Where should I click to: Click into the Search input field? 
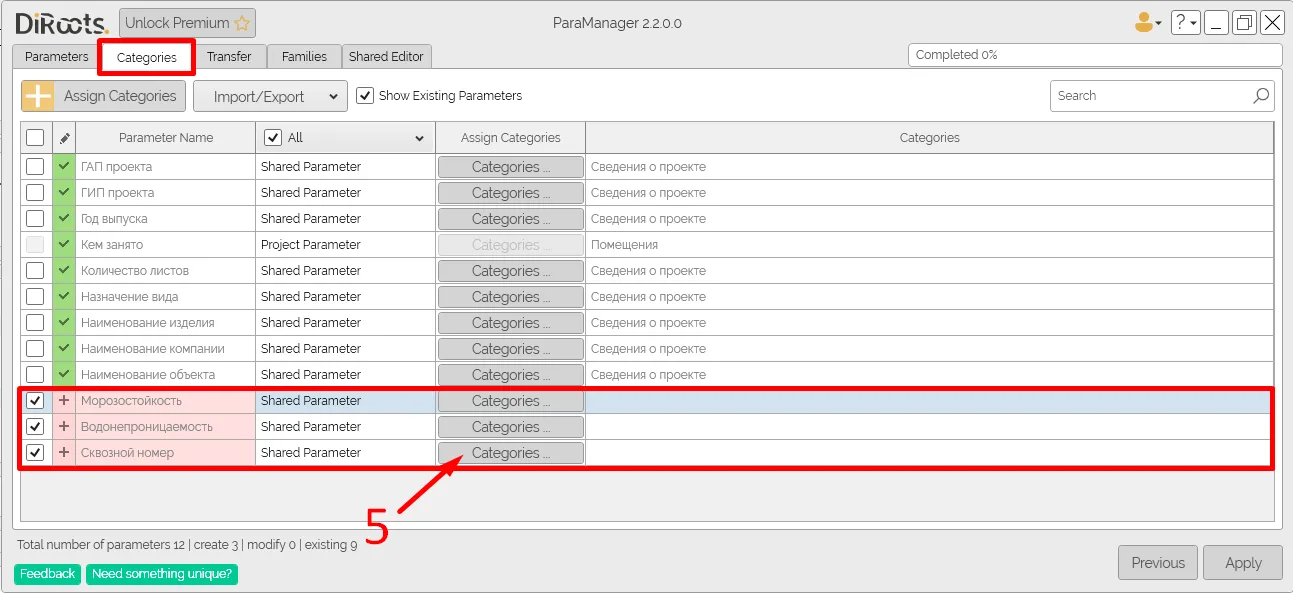(x=1150, y=96)
